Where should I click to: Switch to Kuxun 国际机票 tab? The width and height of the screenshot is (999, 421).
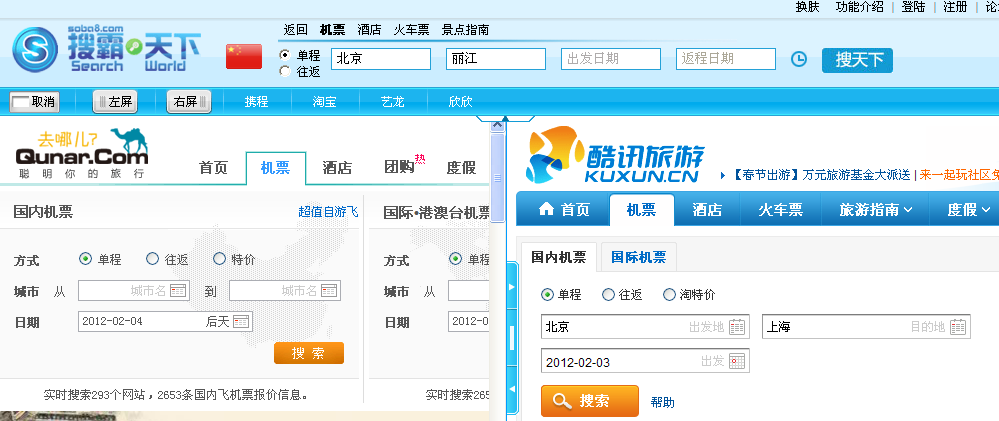(x=638, y=257)
